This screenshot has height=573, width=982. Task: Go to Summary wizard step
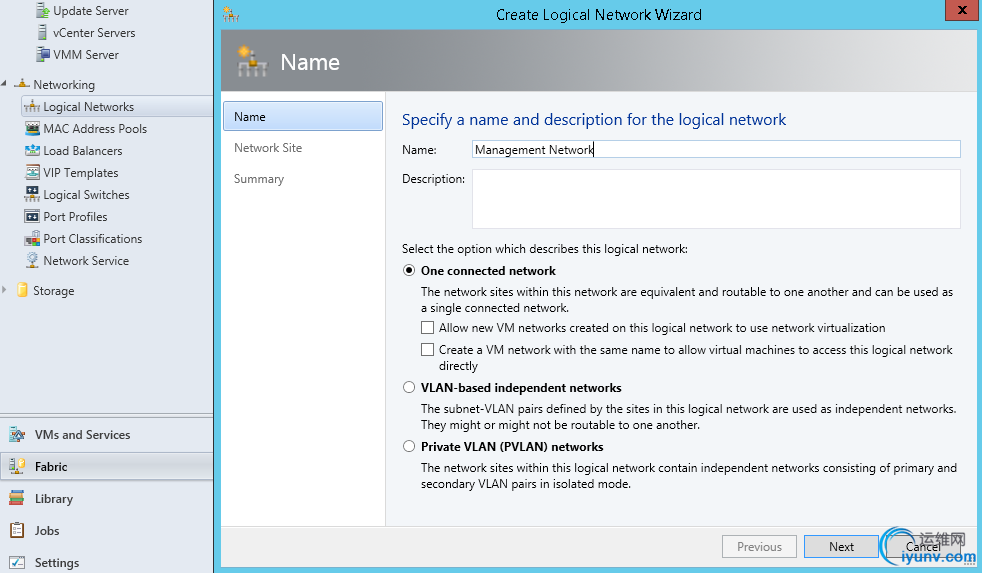pos(259,179)
